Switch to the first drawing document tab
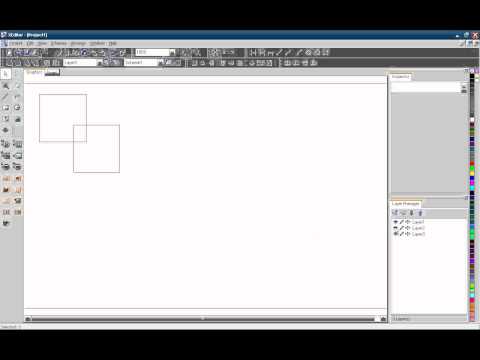 coord(34,72)
